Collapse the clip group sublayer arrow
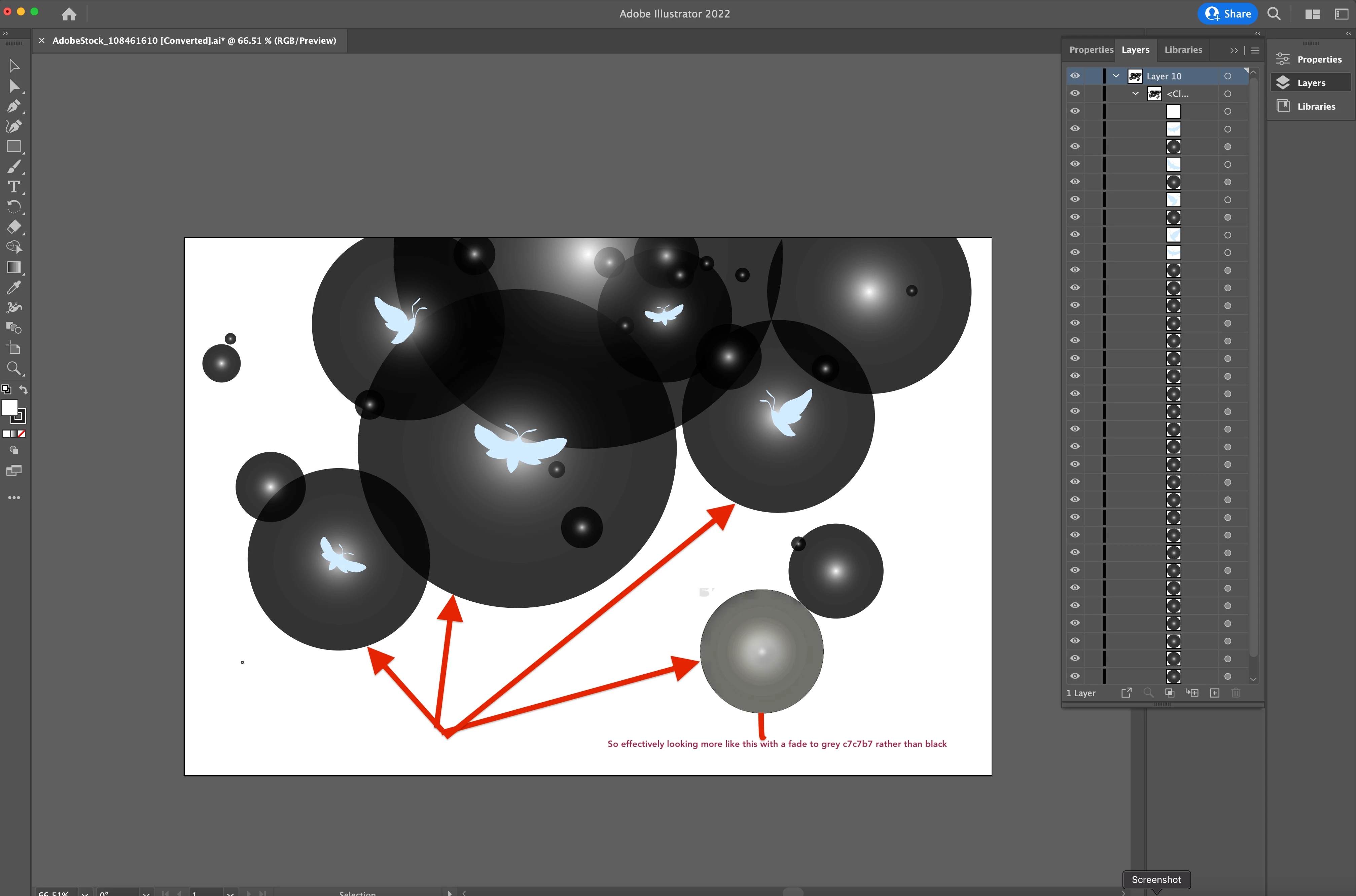 tap(1136, 94)
